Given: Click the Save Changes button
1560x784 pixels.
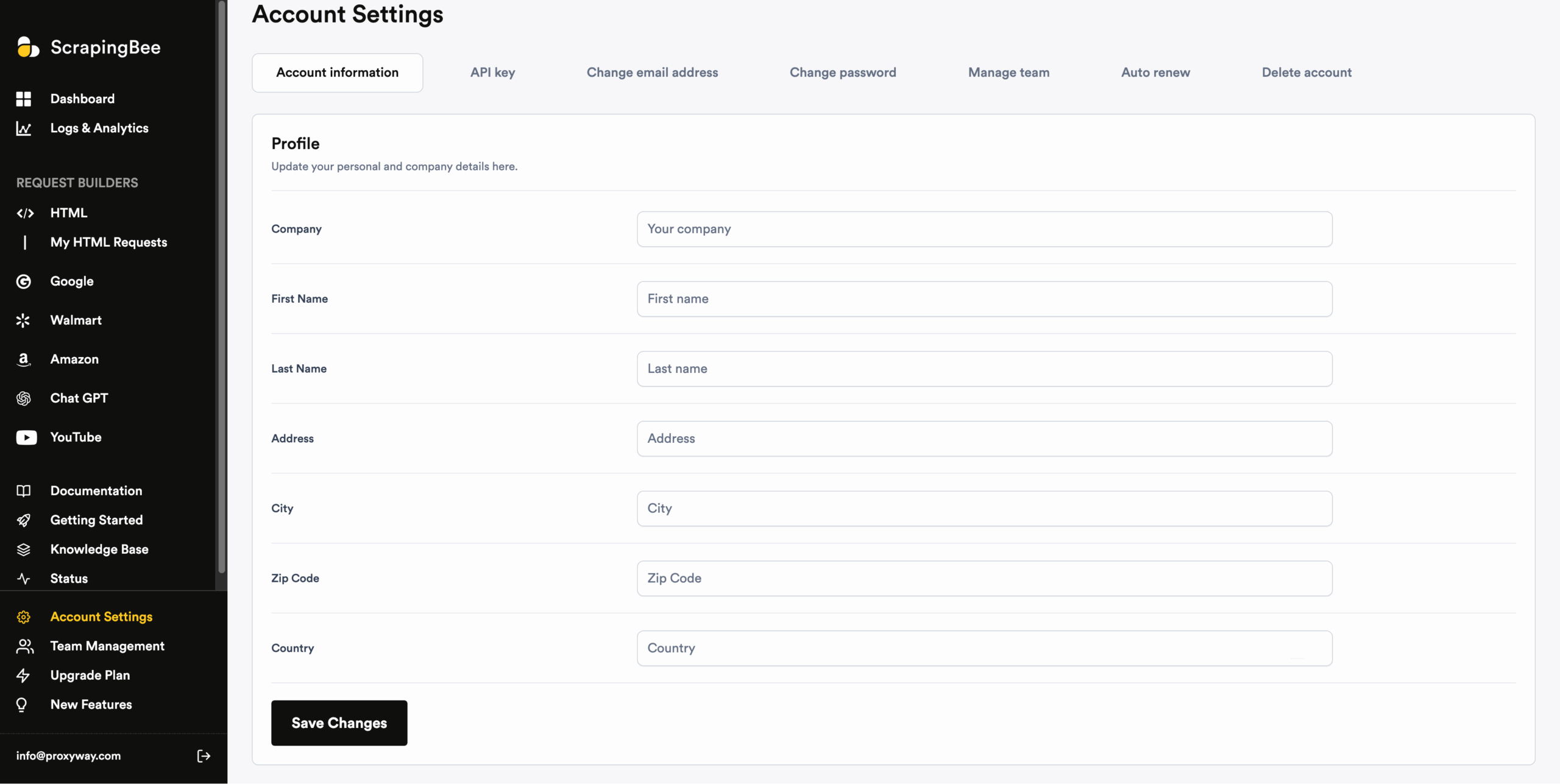Looking at the screenshot, I should [339, 722].
